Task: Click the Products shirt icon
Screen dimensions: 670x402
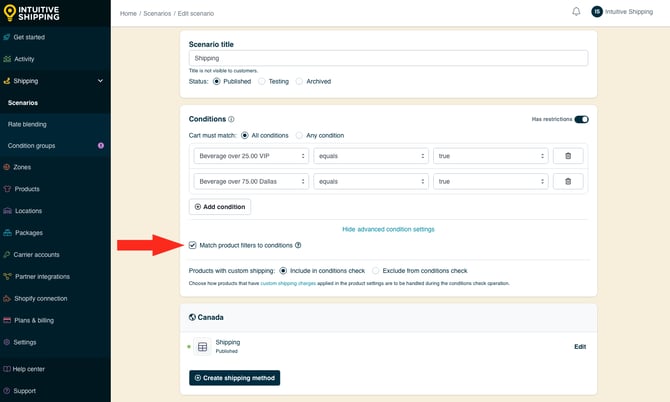Action: point(7,189)
